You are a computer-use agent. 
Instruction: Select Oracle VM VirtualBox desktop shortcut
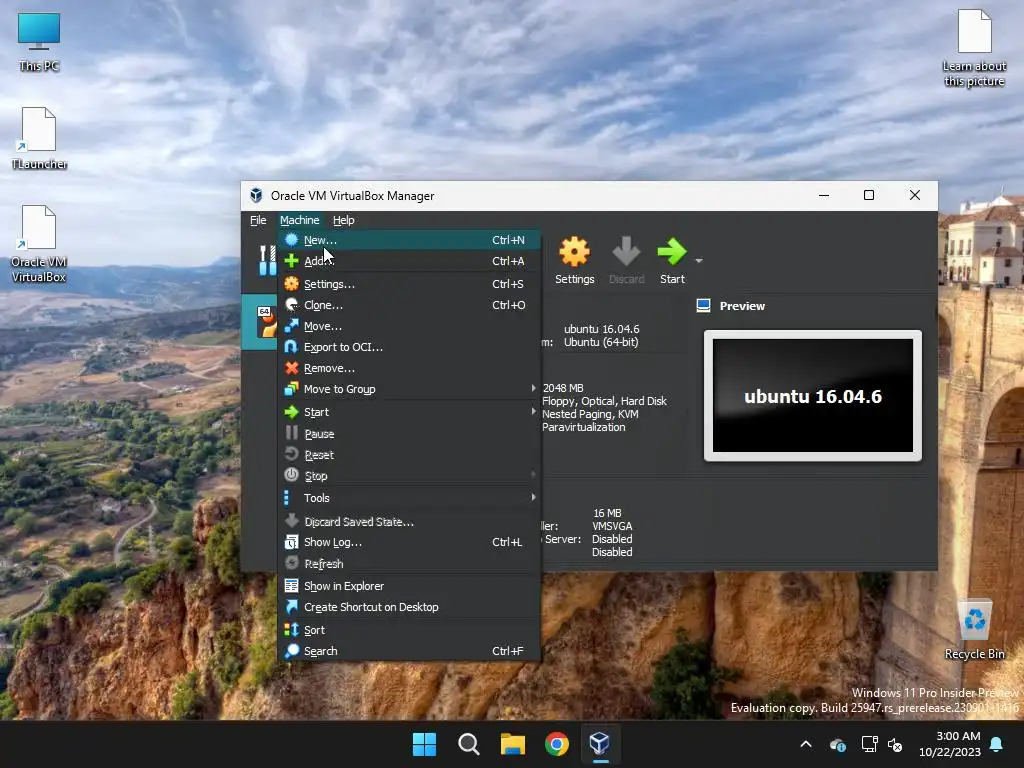click(39, 244)
